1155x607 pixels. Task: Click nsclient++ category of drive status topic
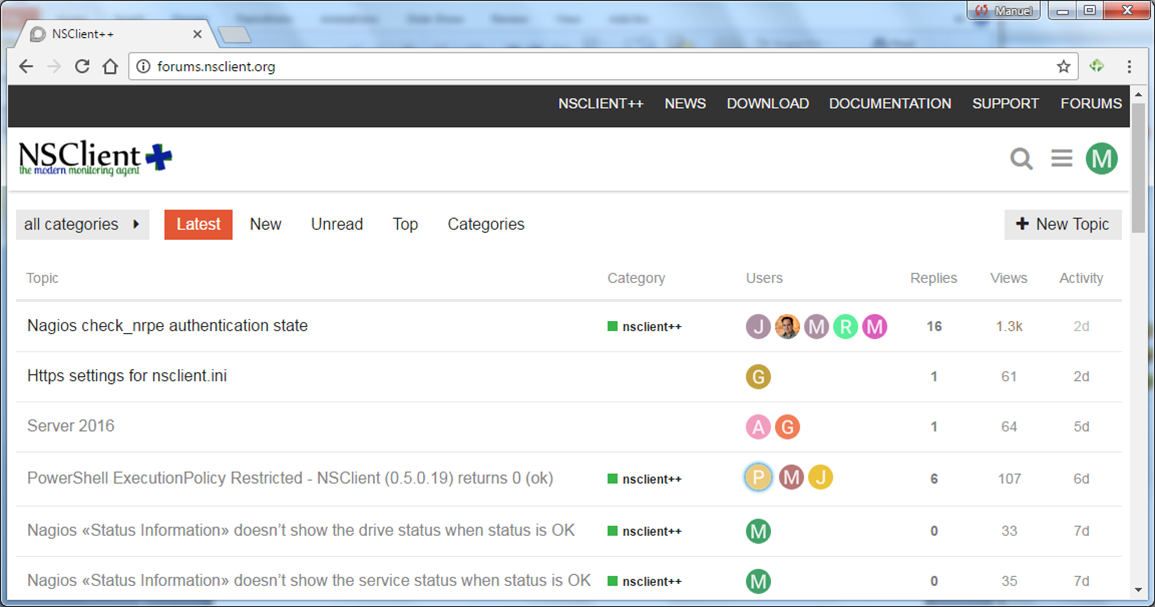tap(645, 531)
